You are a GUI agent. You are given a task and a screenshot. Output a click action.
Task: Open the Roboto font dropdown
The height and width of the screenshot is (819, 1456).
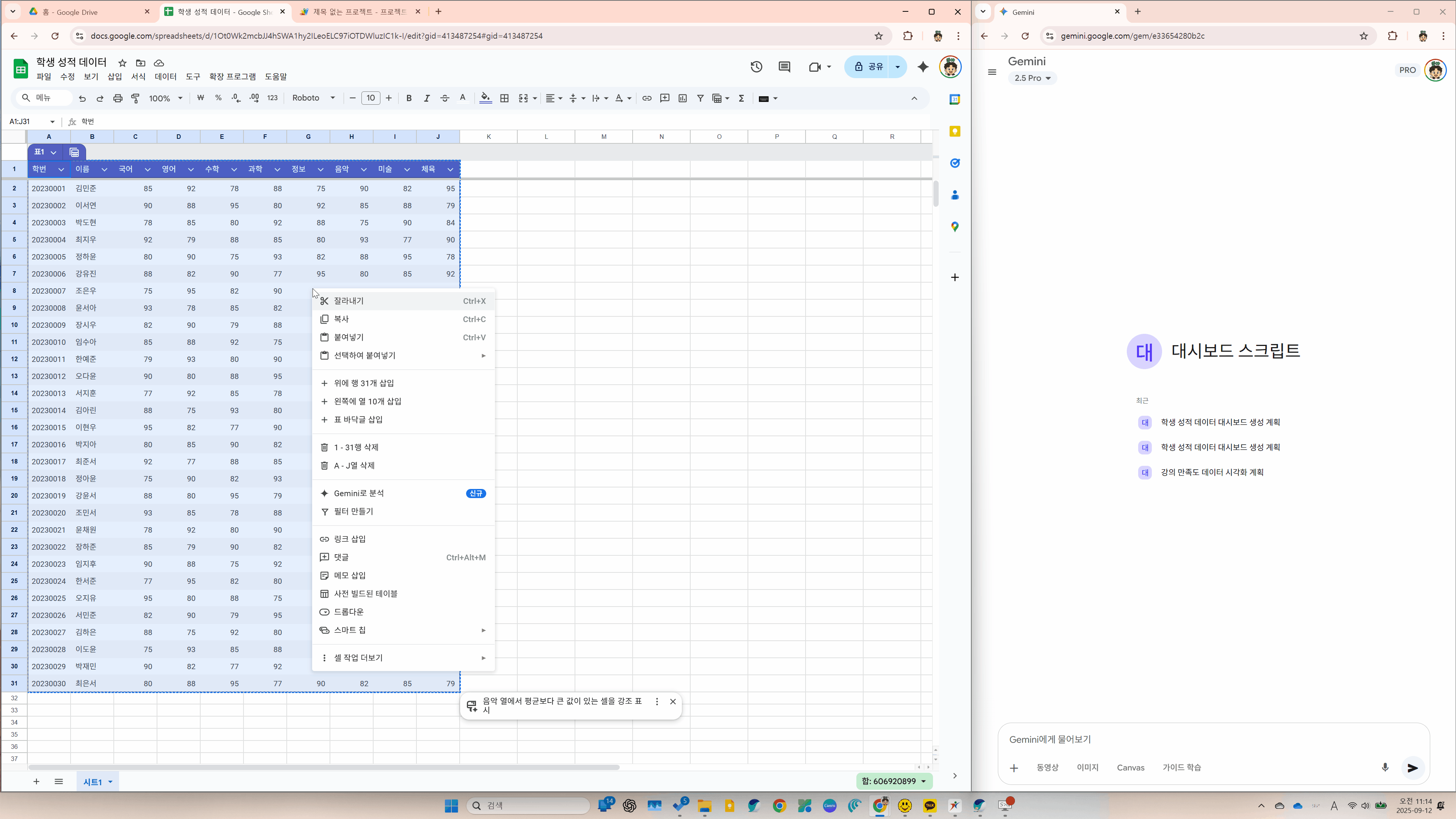(313, 98)
